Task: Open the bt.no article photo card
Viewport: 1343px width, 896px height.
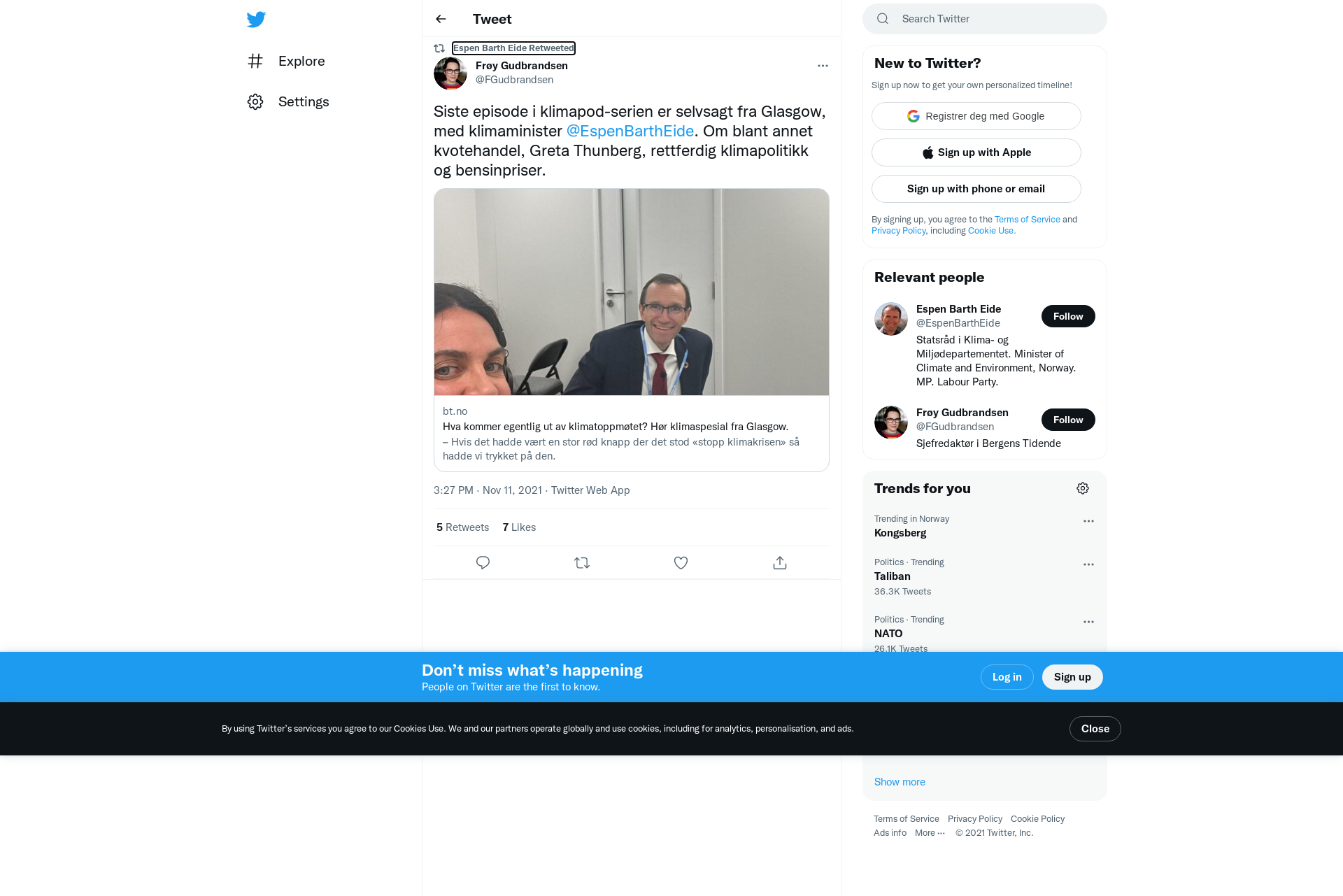Action: (632, 292)
